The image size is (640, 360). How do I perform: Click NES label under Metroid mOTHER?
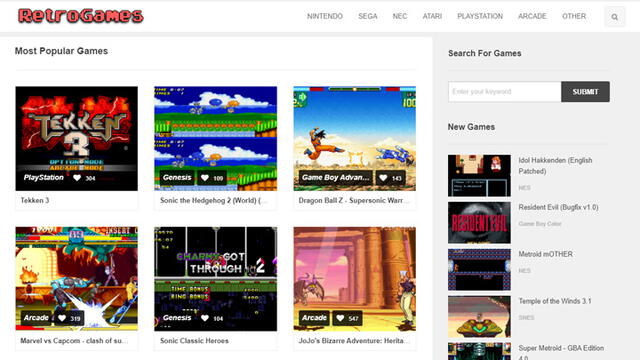coord(524,271)
